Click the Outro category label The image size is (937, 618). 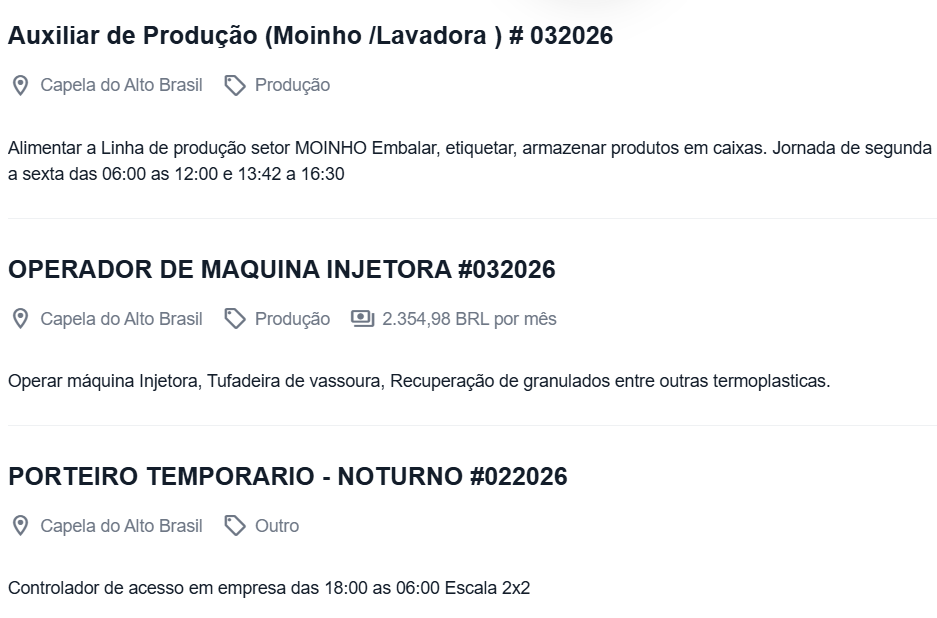(x=277, y=526)
